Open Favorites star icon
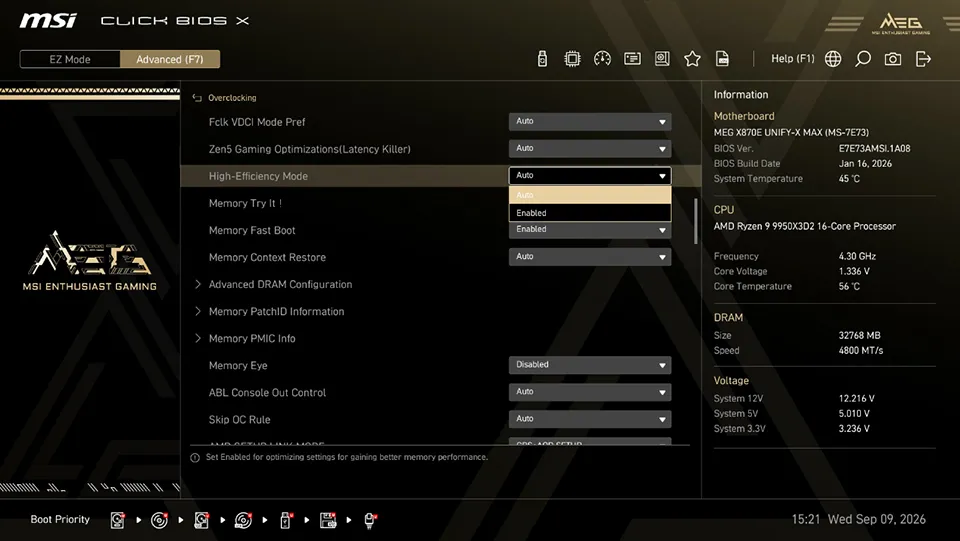 coord(692,59)
